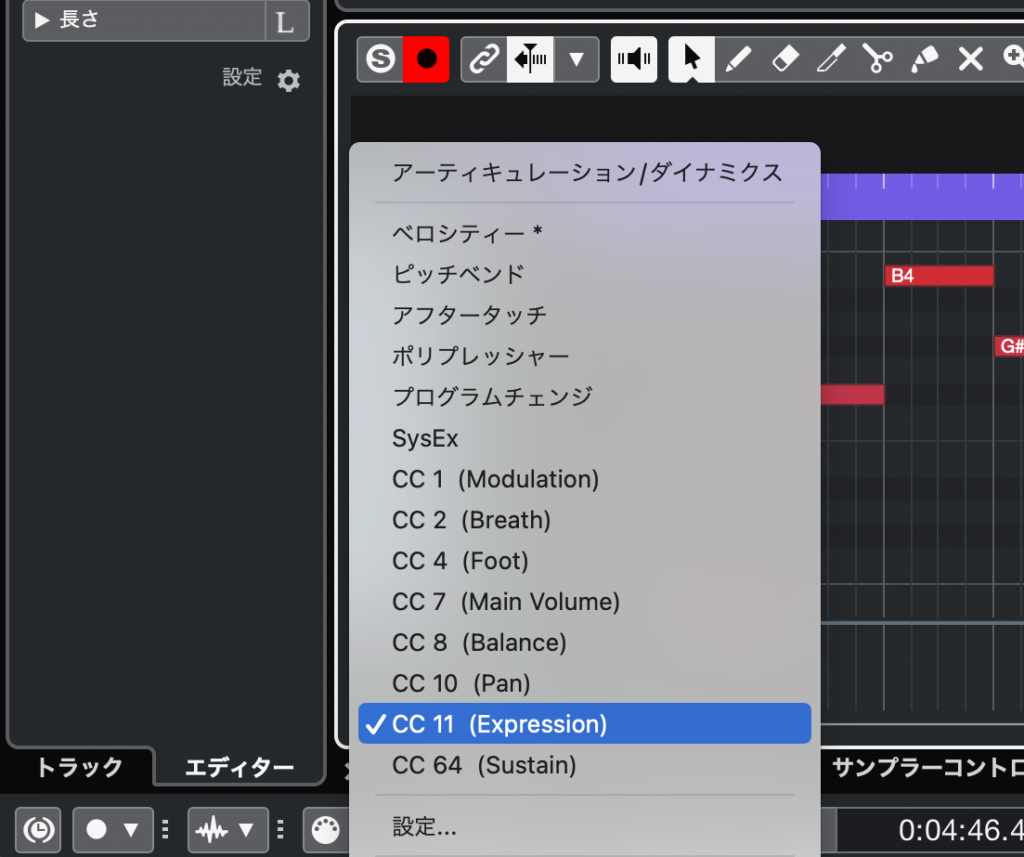Viewport: 1024px width, 857px height.
Task: Choose CC 1 (Modulation) from the menu
Action: pyautogui.click(x=495, y=479)
